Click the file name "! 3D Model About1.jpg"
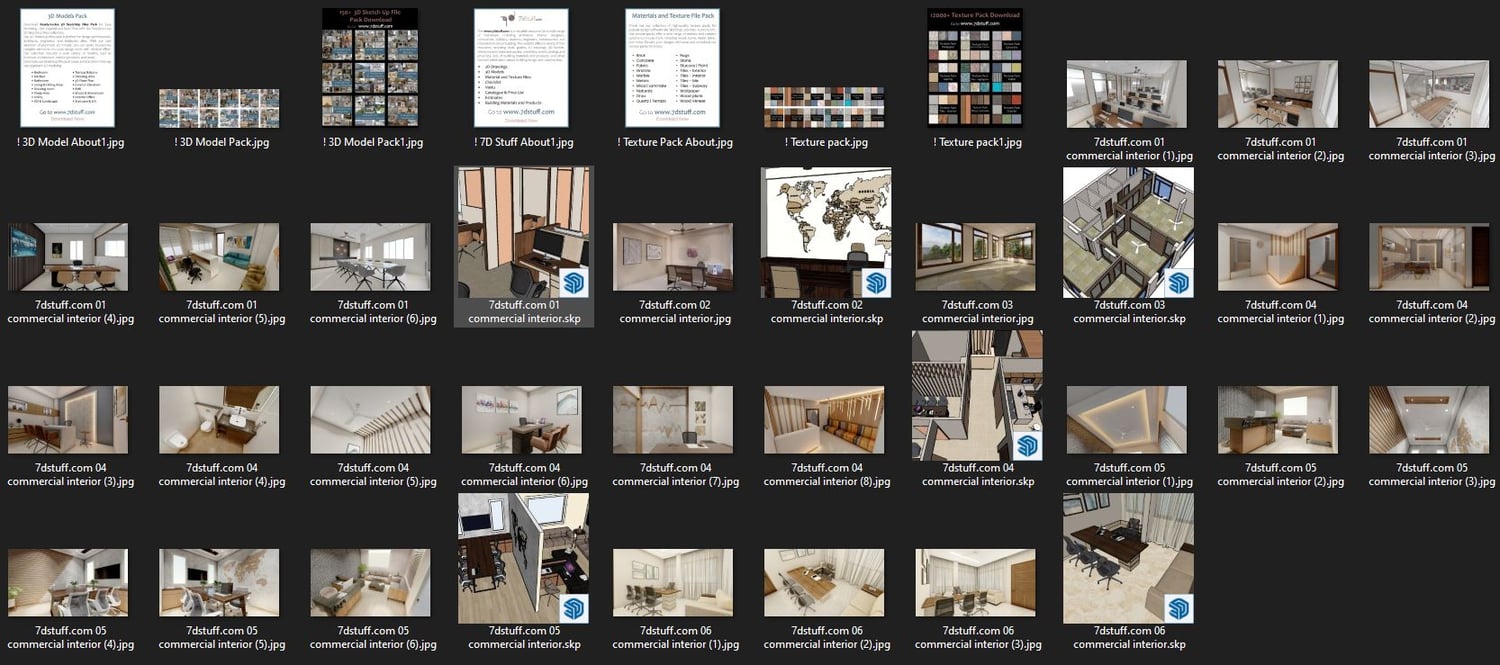 71,142
